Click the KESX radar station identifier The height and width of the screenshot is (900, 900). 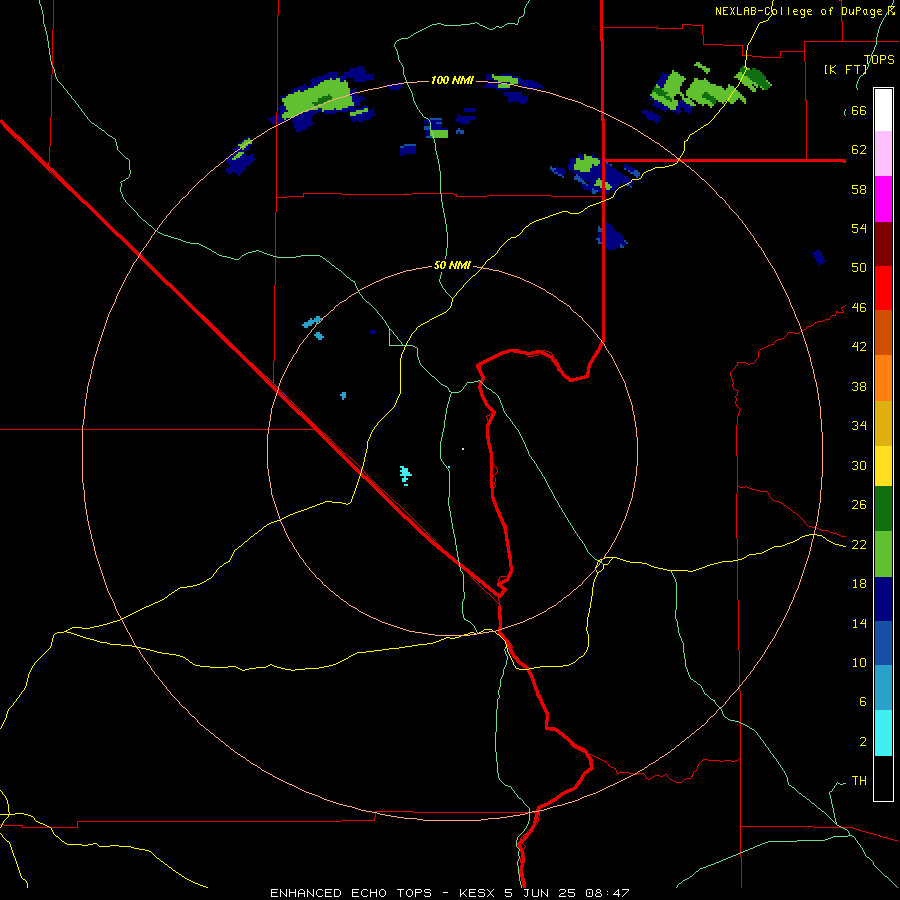point(478,893)
